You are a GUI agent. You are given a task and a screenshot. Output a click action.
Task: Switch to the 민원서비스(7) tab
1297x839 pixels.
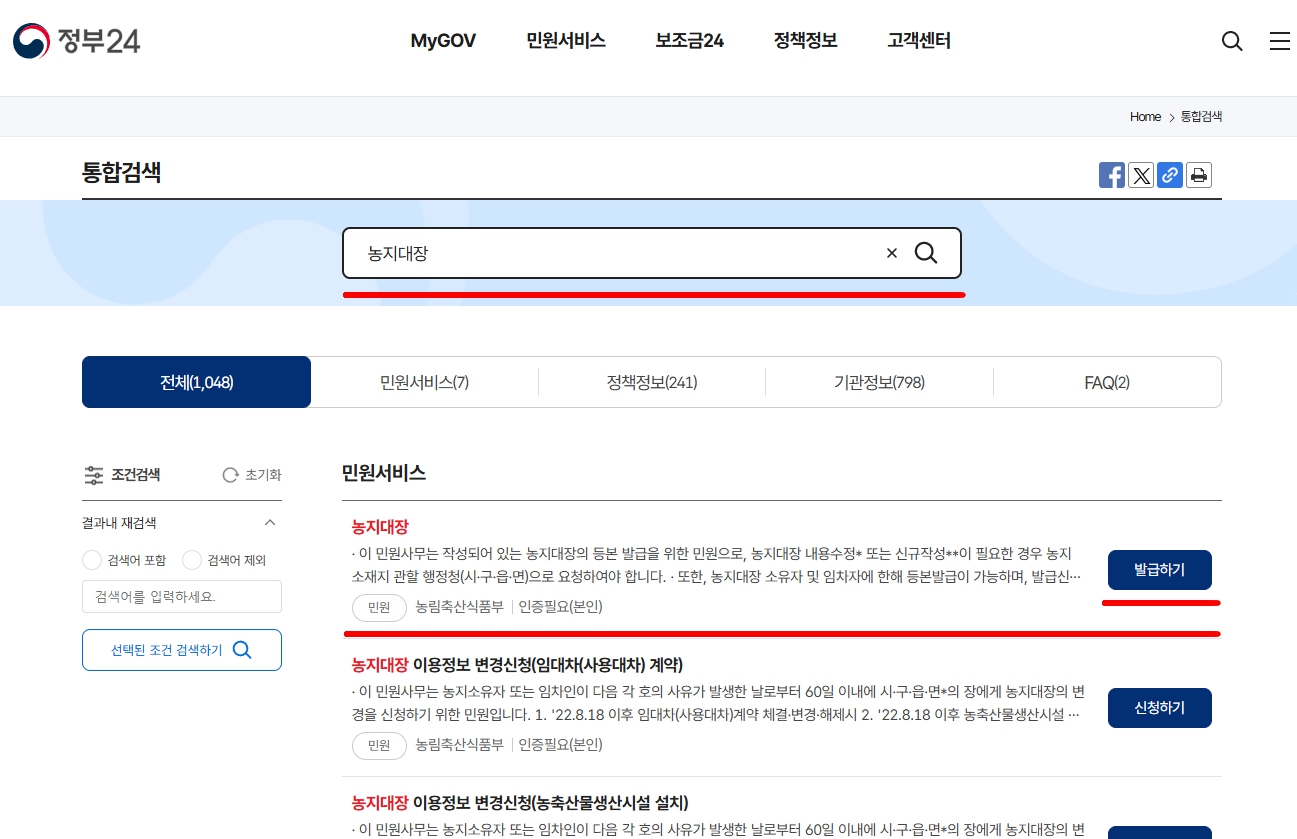click(x=424, y=382)
